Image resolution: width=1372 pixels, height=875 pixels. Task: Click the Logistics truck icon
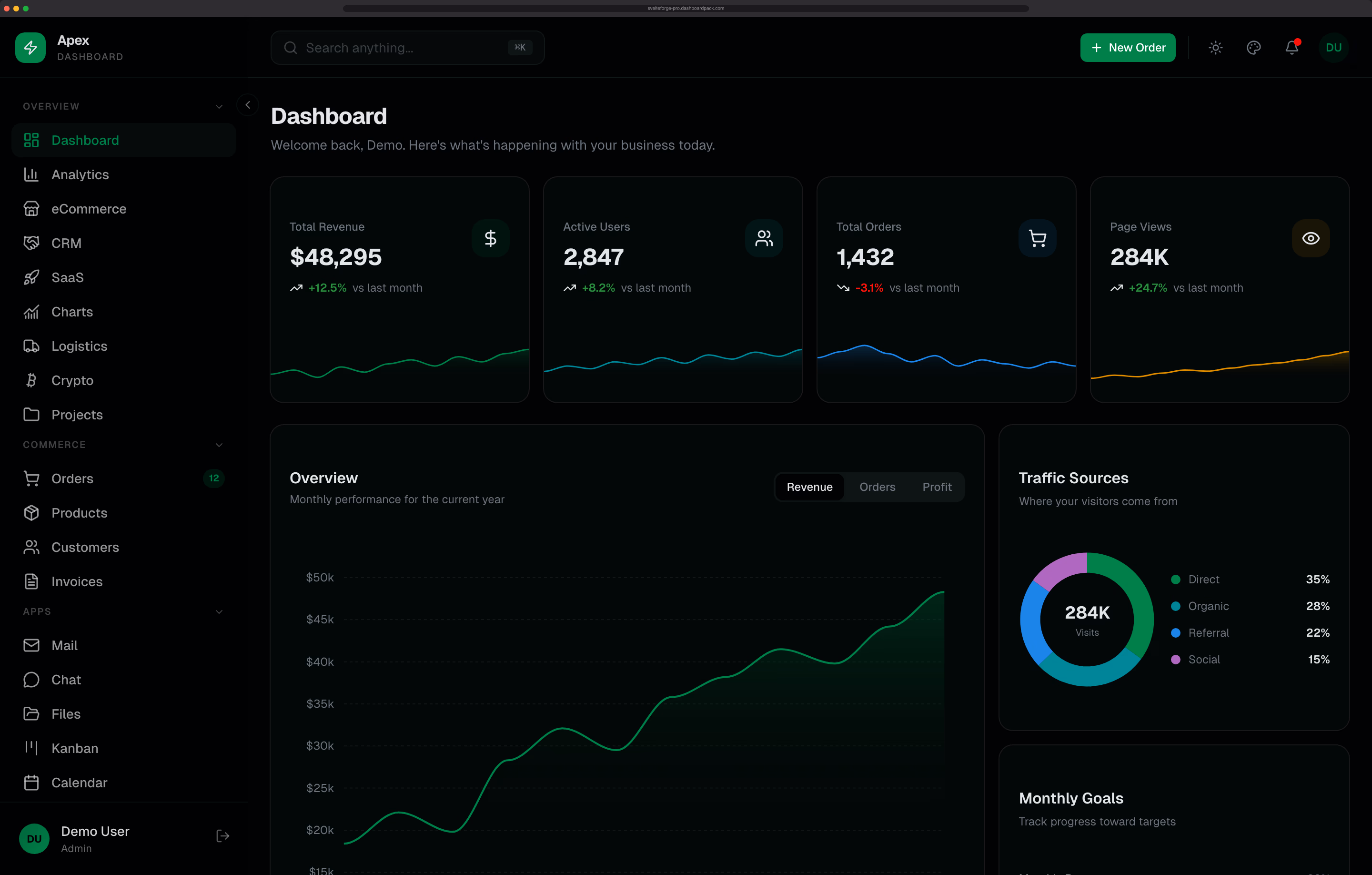coord(31,346)
